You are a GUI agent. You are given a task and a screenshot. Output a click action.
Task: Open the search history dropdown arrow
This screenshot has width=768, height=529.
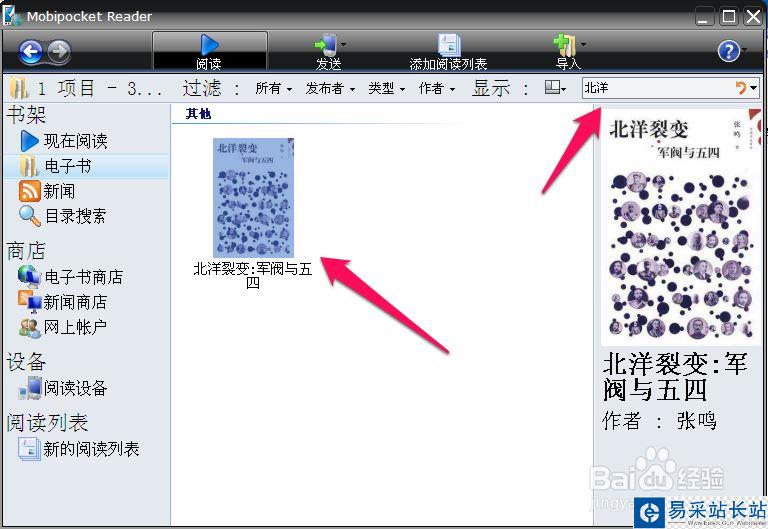753,88
